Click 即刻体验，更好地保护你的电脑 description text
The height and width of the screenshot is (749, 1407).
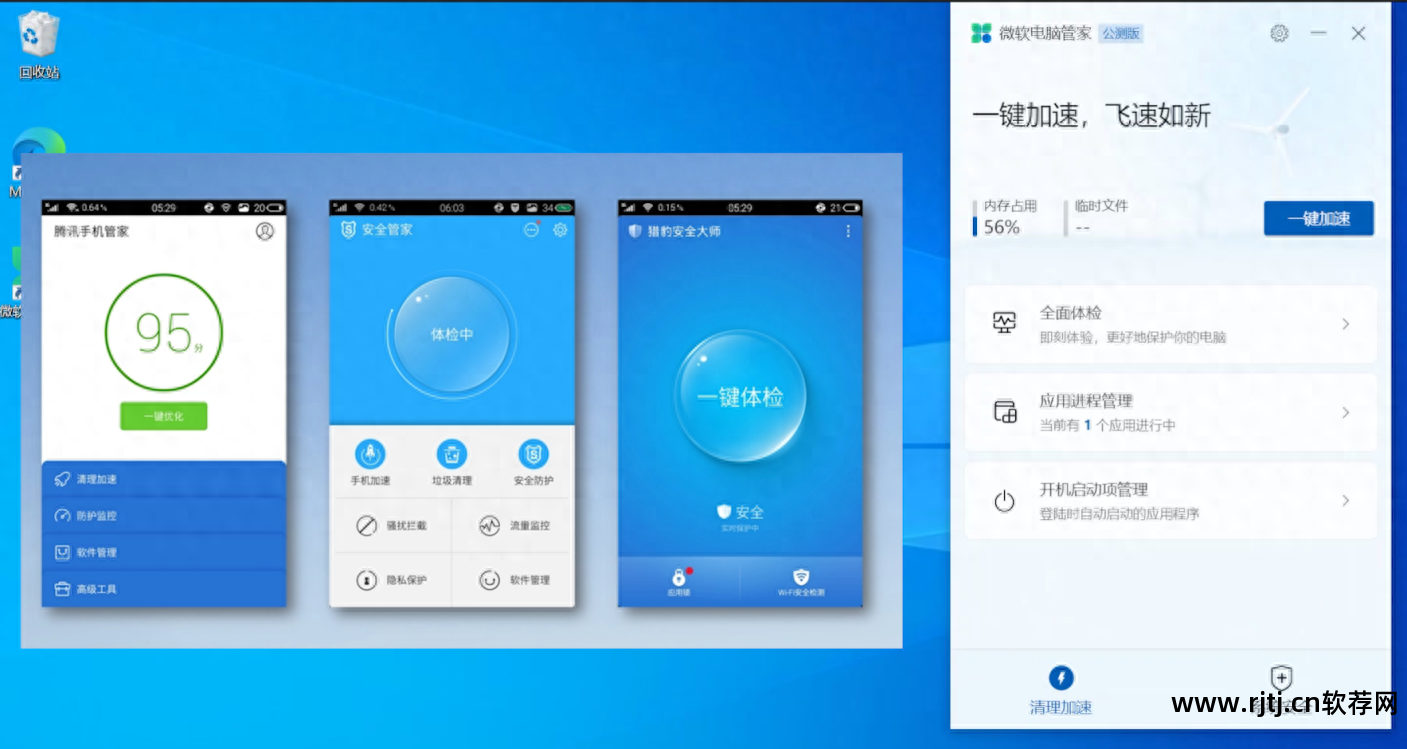coord(1133,338)
